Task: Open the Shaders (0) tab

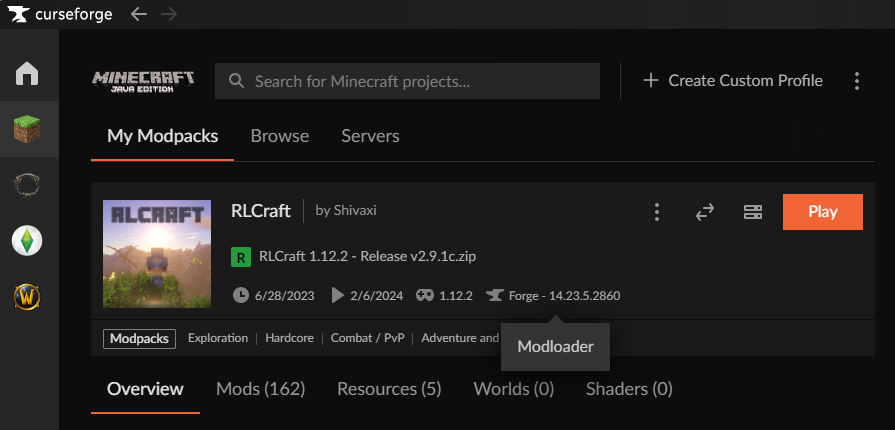Action: pos(629,389)
